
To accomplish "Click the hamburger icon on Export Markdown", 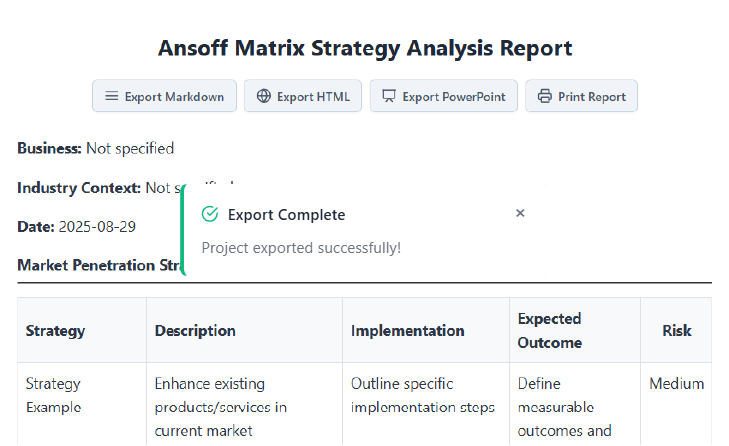I will click(x=111, y=97).
